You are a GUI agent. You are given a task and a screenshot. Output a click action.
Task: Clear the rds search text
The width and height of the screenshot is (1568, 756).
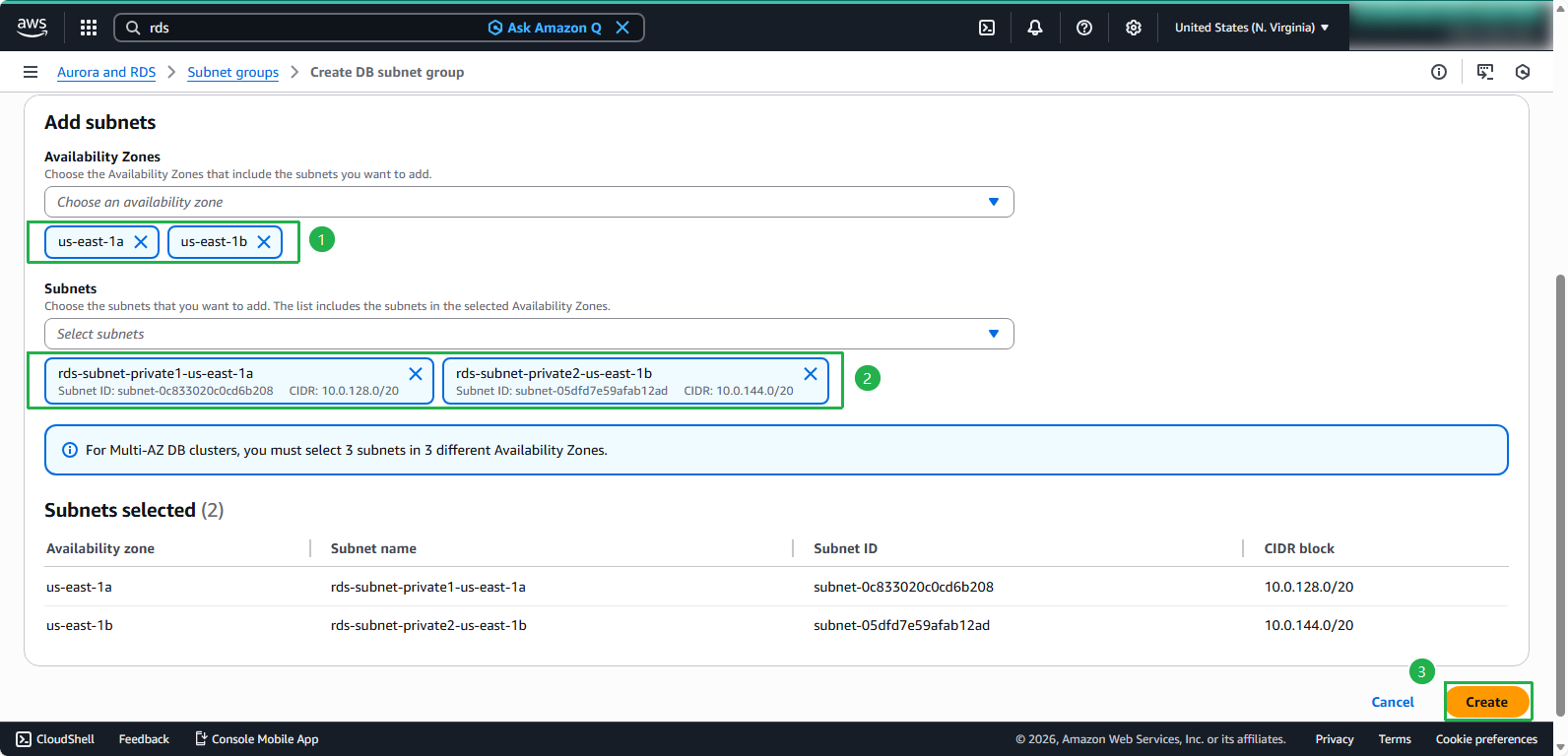point(622,28)
